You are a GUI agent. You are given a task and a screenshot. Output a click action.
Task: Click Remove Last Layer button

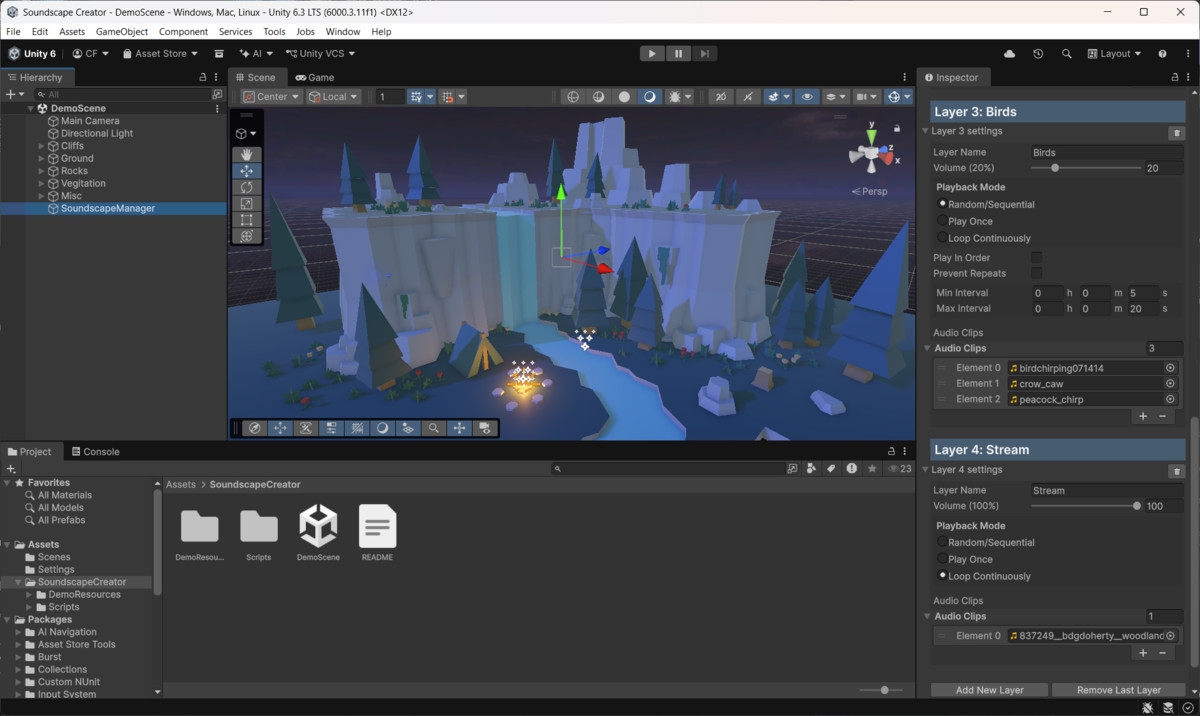pyautogui.click(x=1119, y=690)
